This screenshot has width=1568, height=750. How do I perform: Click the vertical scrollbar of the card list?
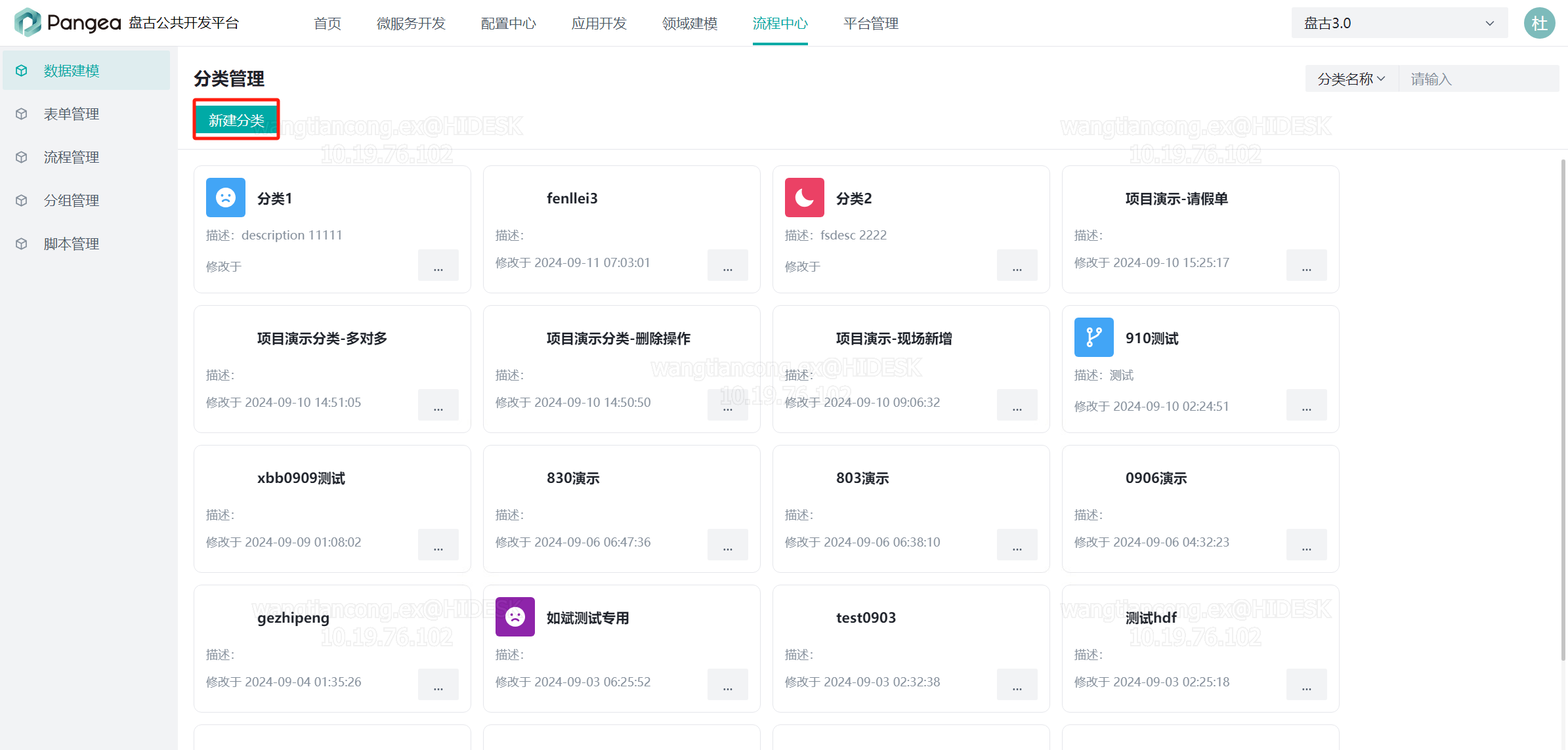pyautogui.click(x=1563, y=409)
